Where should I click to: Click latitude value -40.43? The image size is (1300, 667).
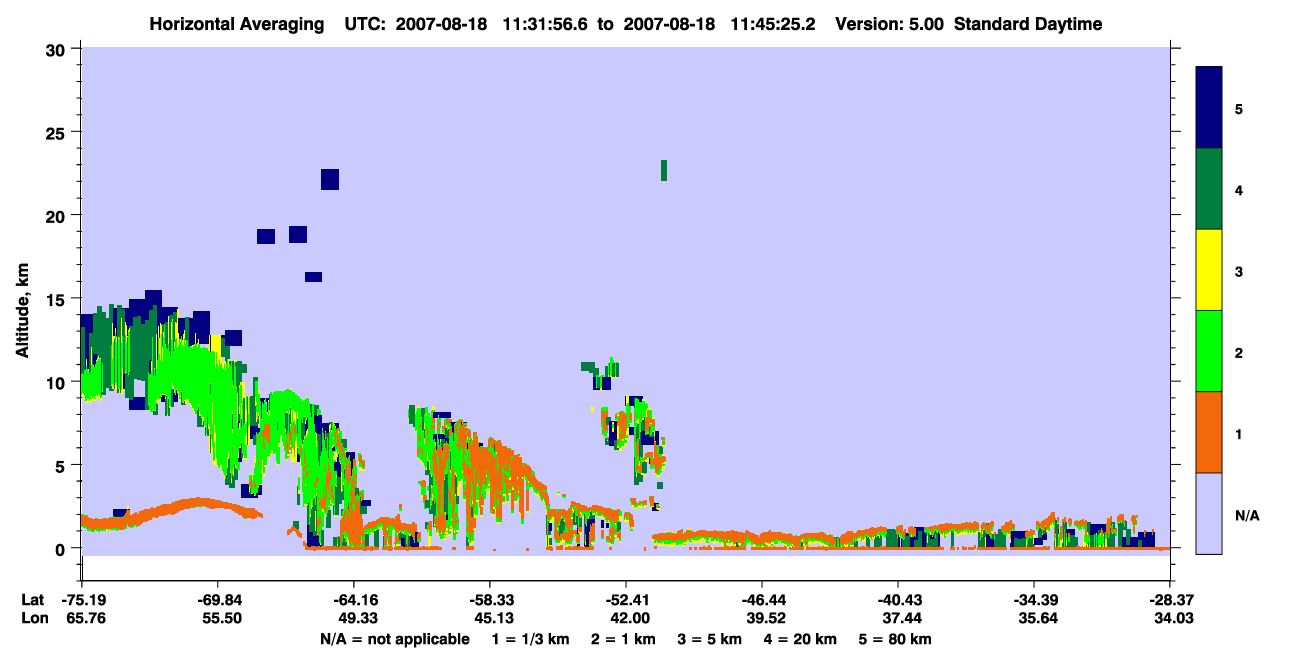(898, 600)
